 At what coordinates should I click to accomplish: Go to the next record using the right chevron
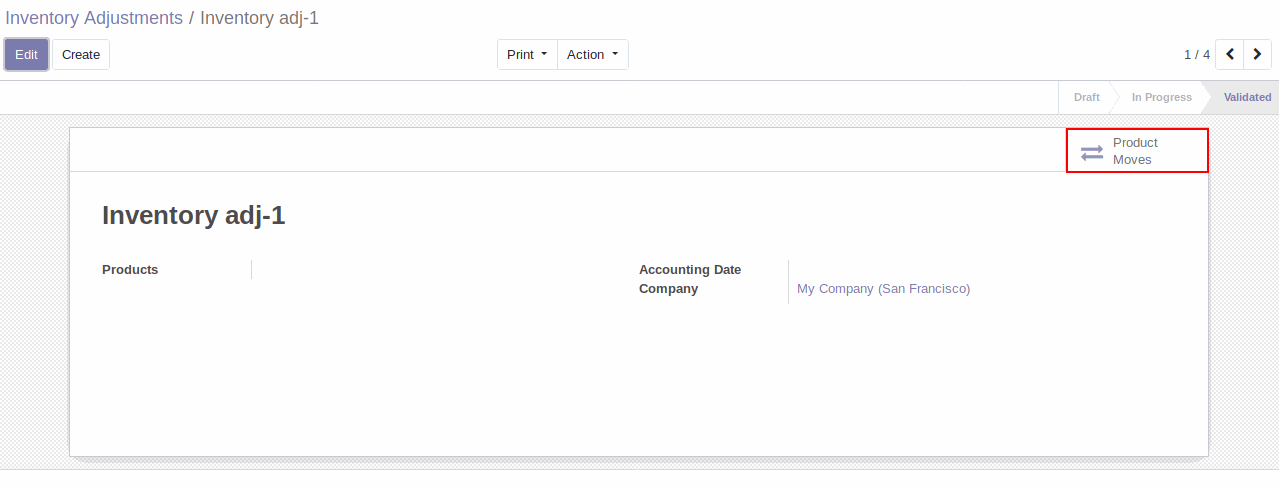point(1258,54)
